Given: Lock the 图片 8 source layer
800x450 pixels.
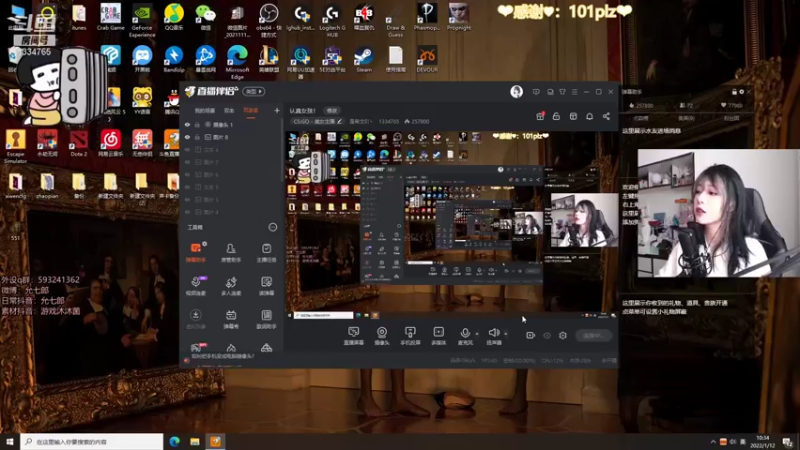Looking at the screenshot, I should click(x=197, y=137).
